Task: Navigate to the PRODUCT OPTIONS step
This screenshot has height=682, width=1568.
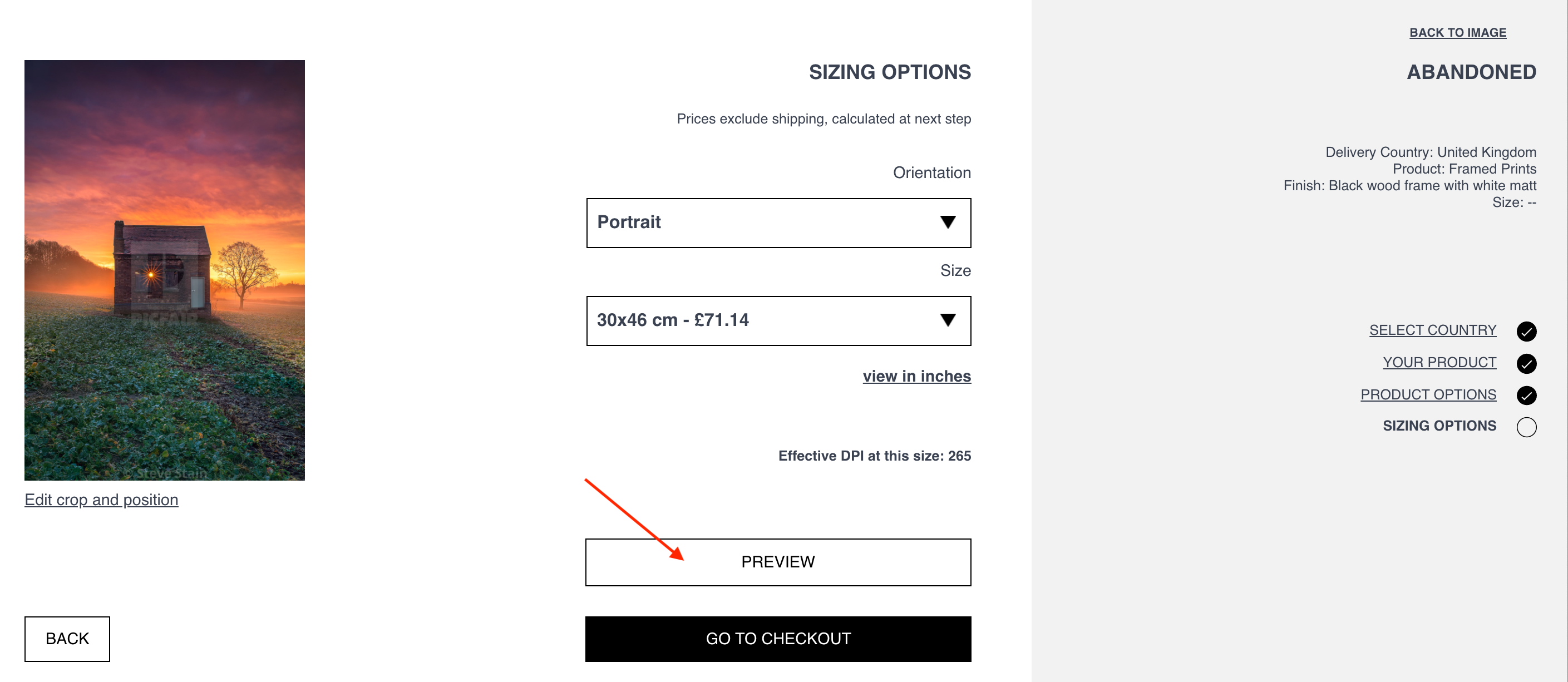Action: [1428, 394]
